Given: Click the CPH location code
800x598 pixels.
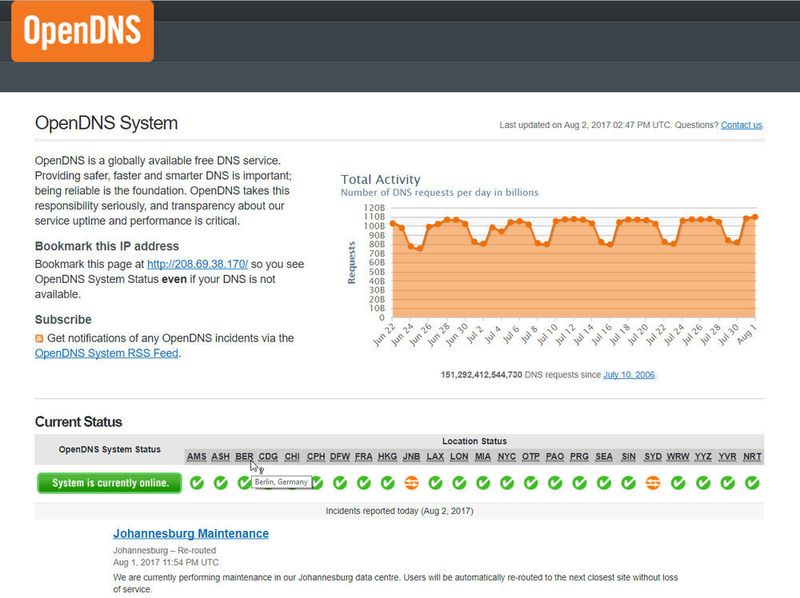Looking at the screenshot, I should tap(316, 457).
